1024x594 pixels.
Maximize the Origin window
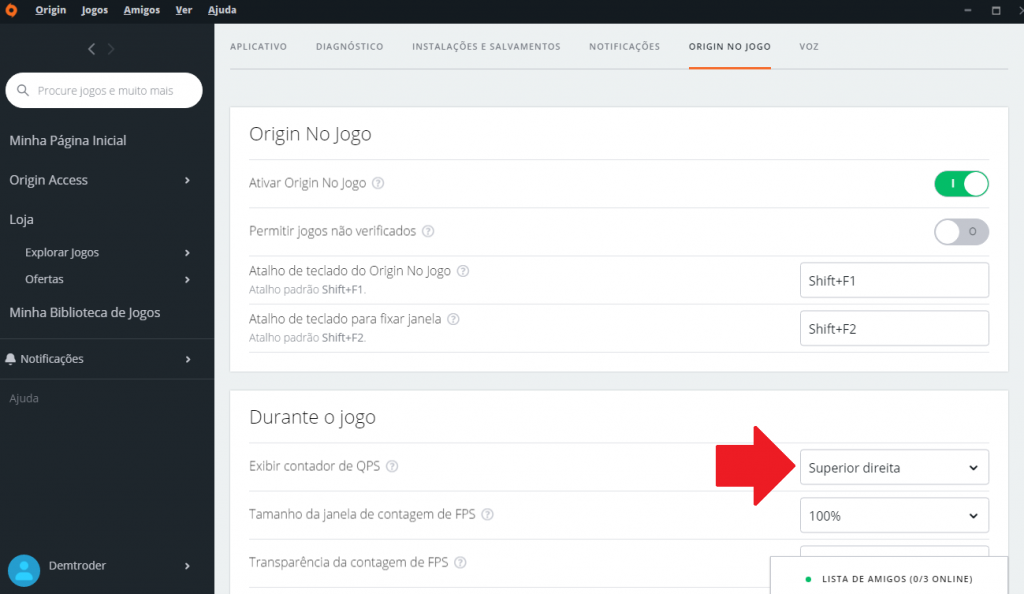click(996, 10)
